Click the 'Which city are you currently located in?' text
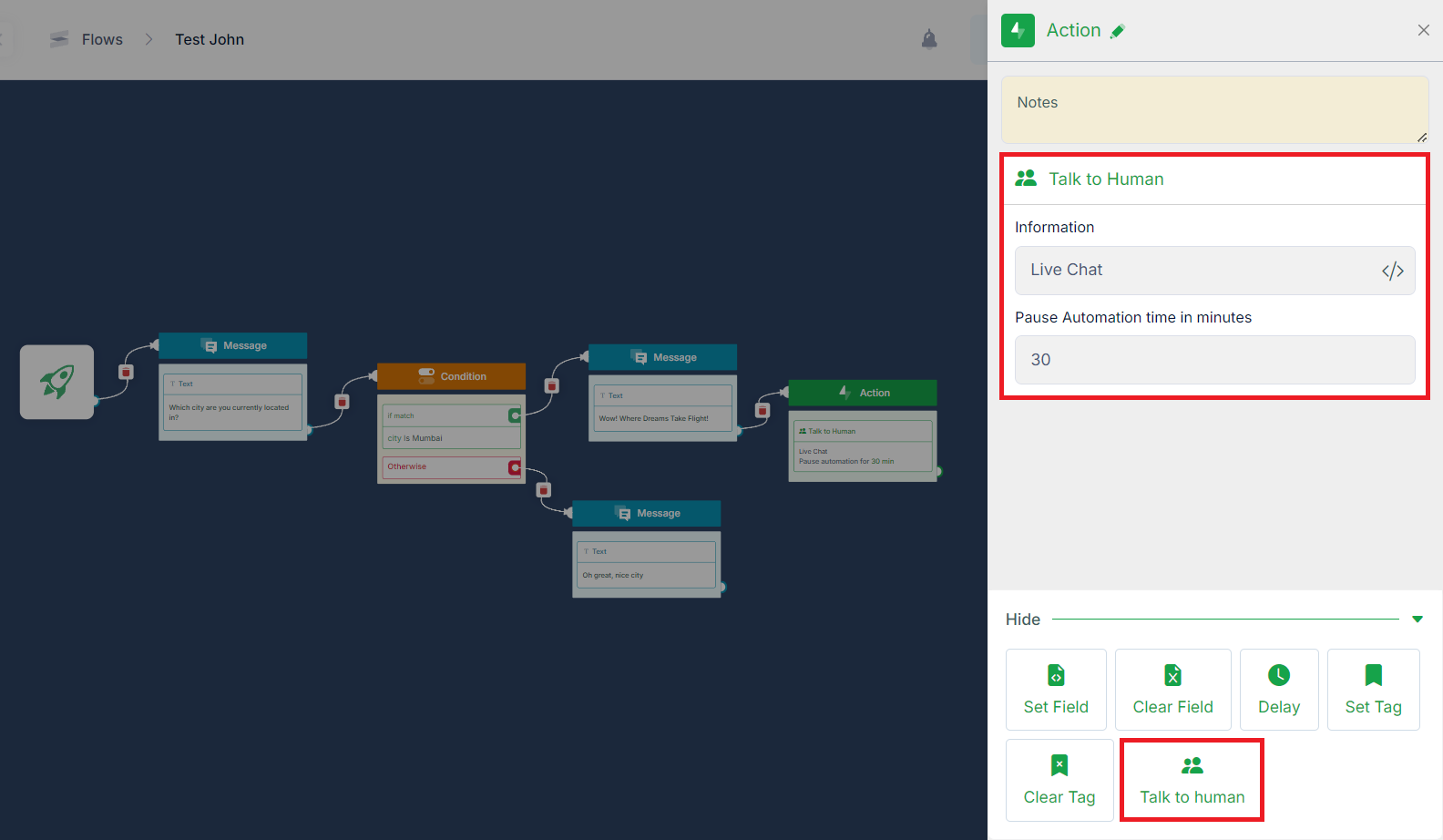Screen dimensions: 1443x840 (x=229, y=412)
